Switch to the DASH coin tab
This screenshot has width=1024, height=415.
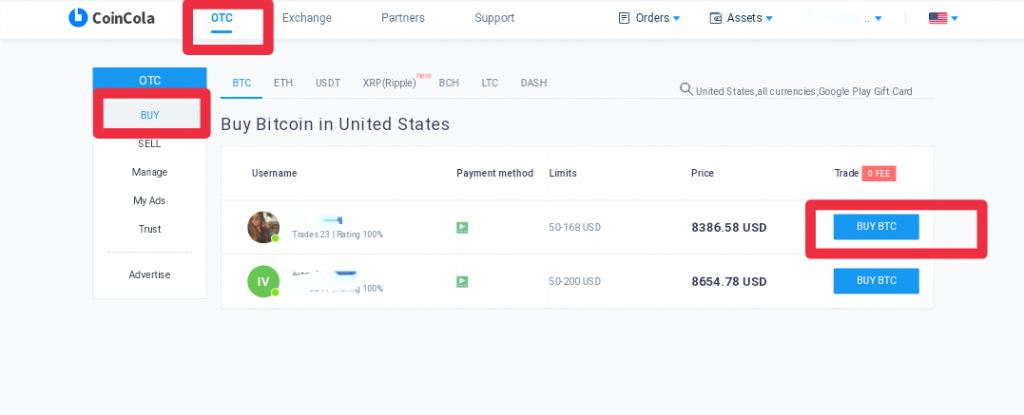tap(534, 83)
